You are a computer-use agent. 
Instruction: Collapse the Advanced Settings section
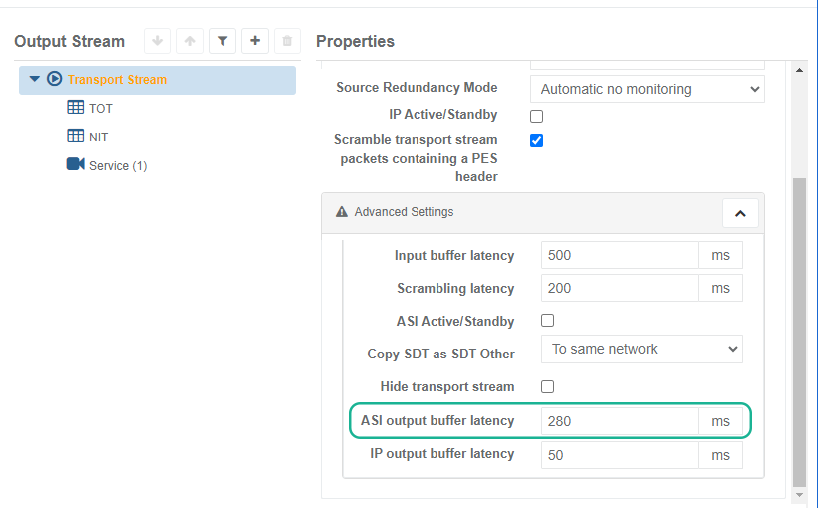tap(740, 213)
